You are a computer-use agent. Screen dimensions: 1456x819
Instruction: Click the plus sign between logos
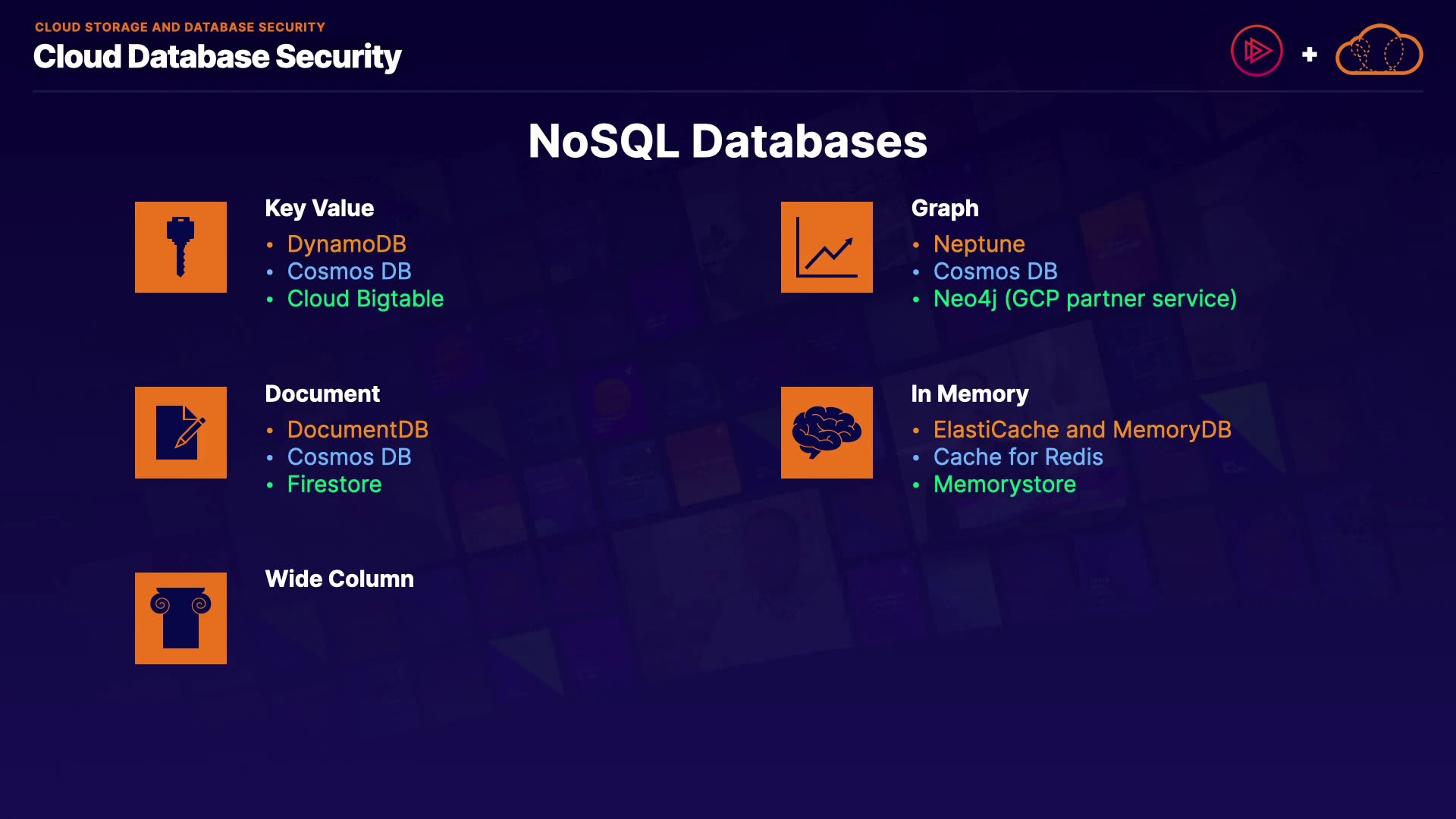pyautogui.click(x=1309, y=55)
